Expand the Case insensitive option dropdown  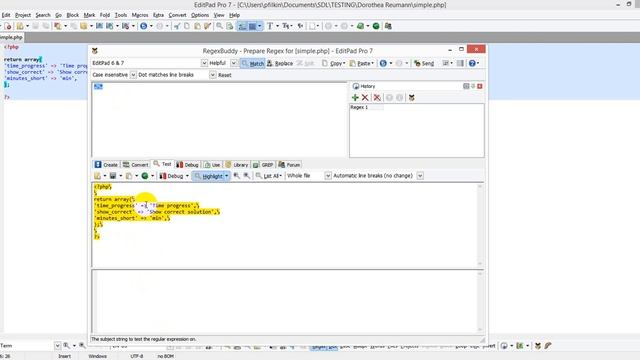click(133, 75)
